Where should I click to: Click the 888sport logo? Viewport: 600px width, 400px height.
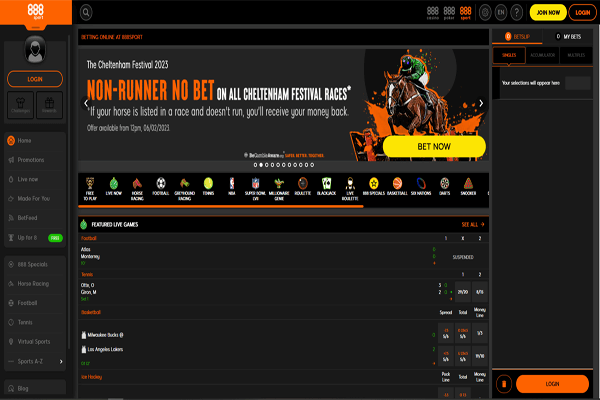(x=36, y=12)
